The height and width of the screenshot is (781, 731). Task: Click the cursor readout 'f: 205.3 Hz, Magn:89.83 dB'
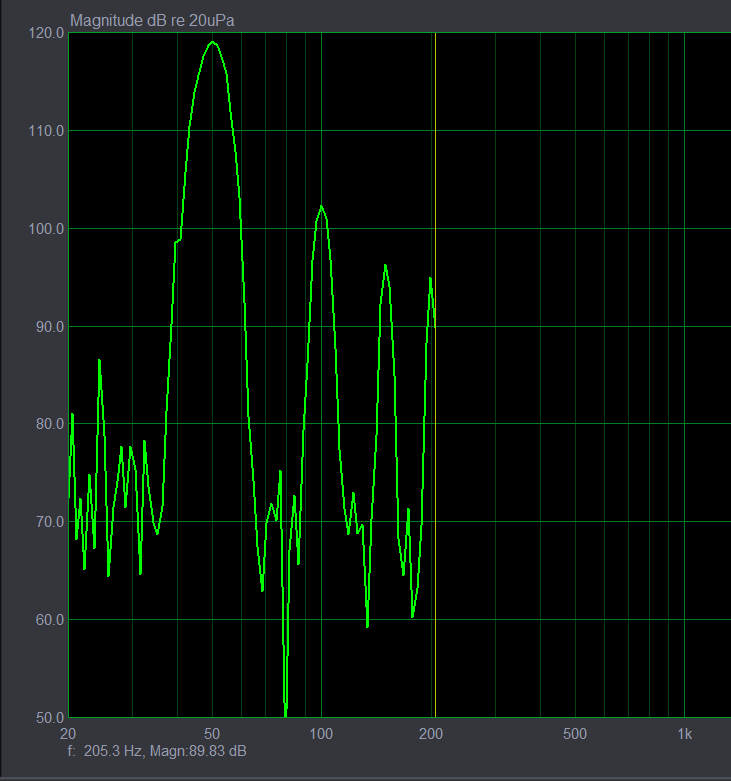pyautogui.click(x=157, y=751)
